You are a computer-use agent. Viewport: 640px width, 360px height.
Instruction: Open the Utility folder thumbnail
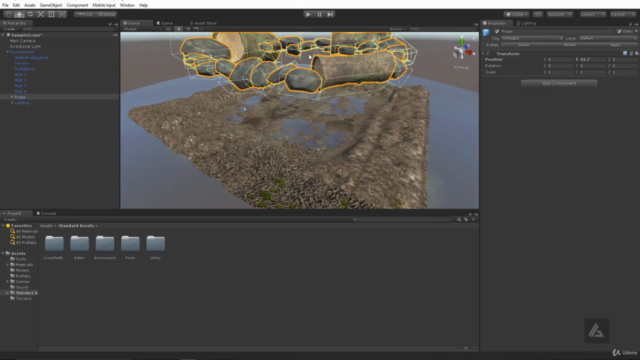tap(156, 244)
